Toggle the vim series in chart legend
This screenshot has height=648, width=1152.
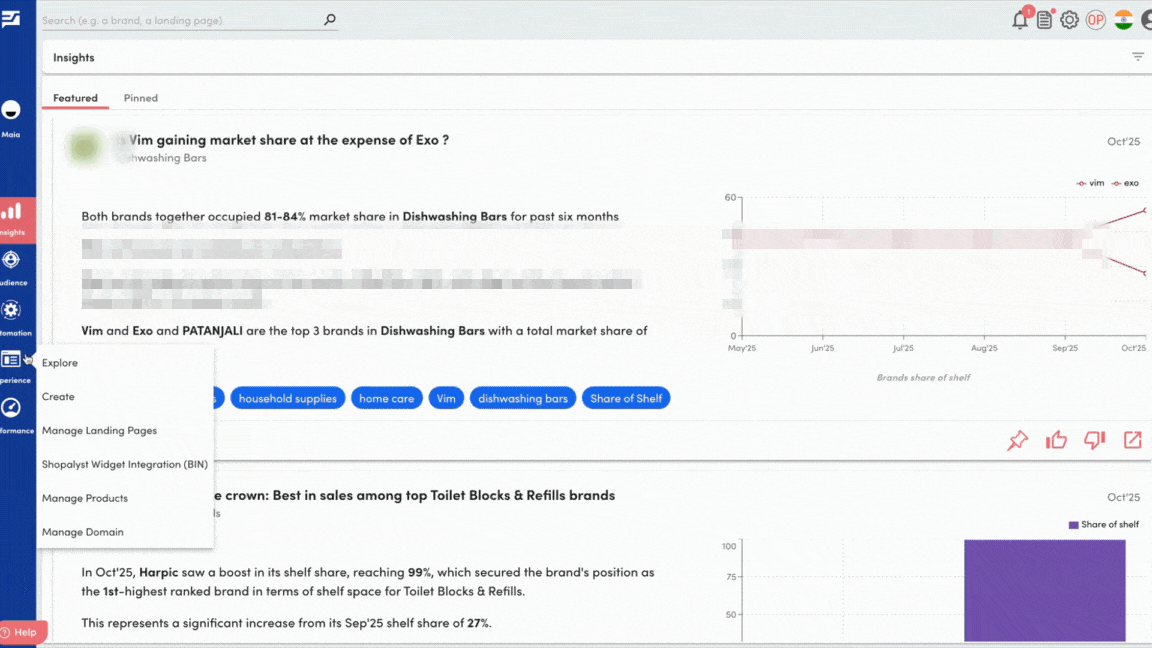click(x=1090, y=183)
